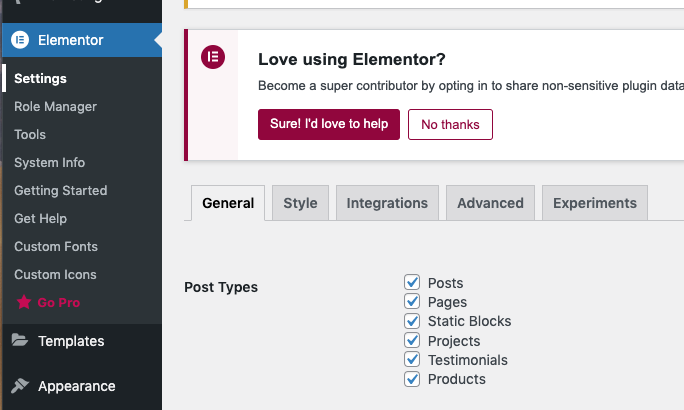Screen dimensions: 684x410
Task: Uncheck the Projects post type
Action: [412, 341]
